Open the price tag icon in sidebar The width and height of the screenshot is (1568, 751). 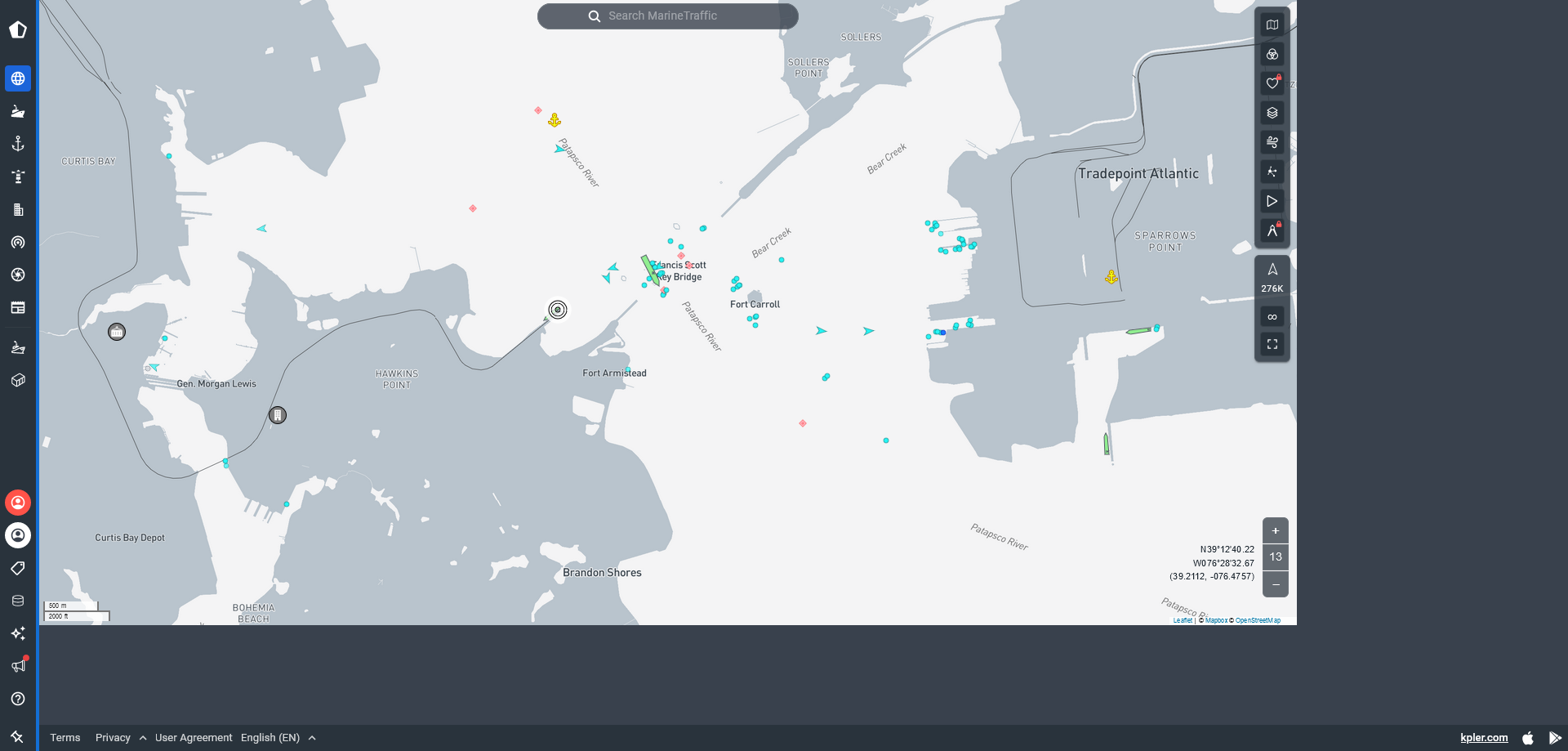(x=18, y=568)
